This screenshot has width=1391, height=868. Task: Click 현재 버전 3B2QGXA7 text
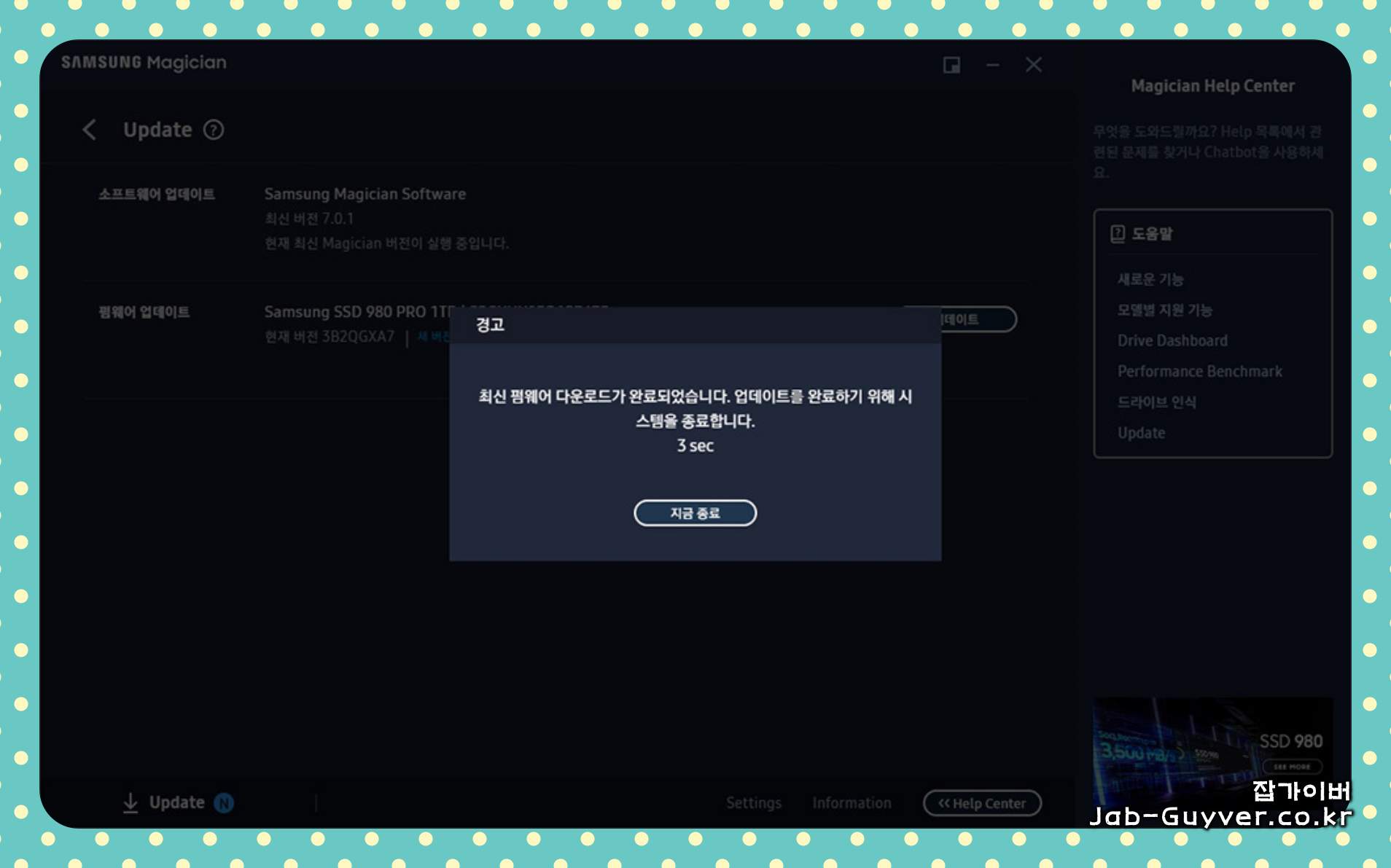point(330,337)
